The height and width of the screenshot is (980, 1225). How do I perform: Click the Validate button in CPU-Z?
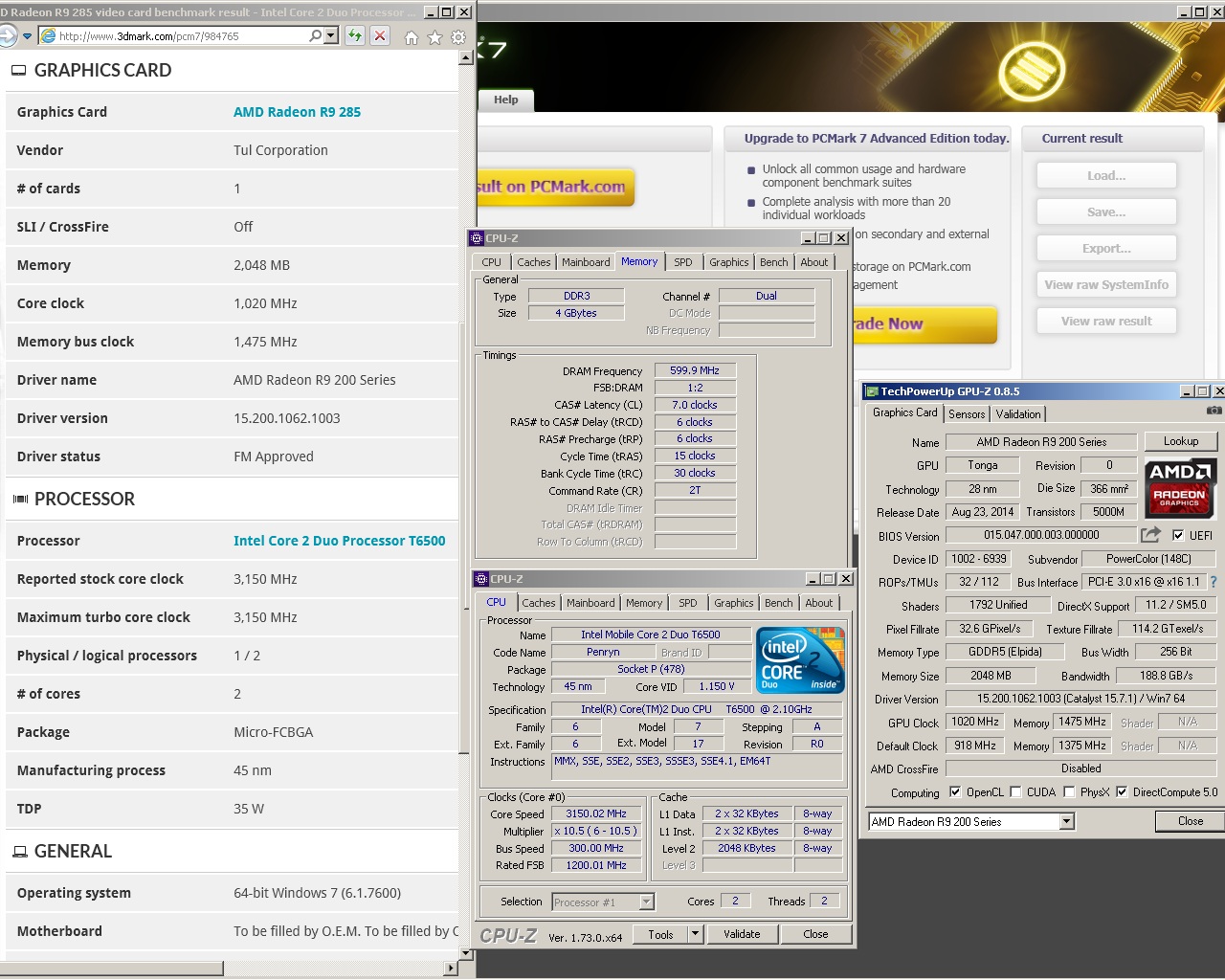(742, 934)
